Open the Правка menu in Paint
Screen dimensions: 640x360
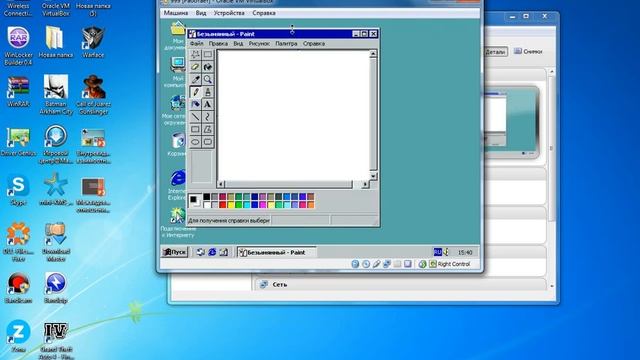click(218, 43)
